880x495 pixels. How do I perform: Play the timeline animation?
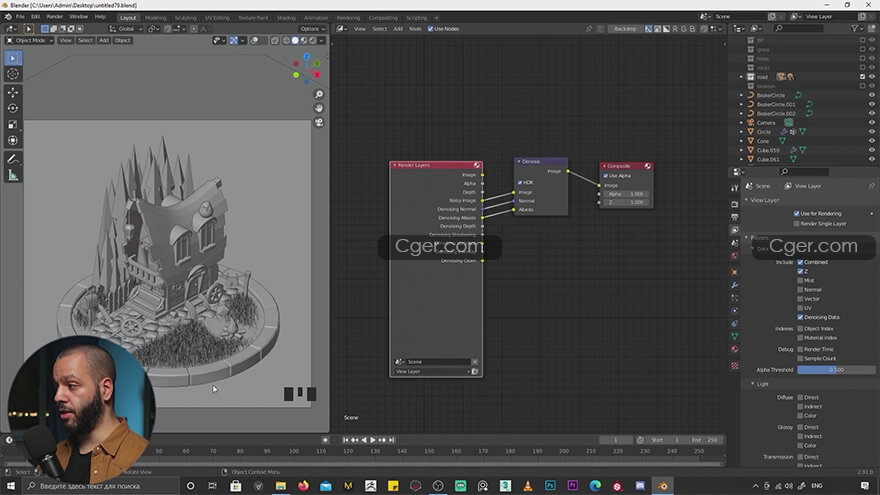point(373,440)
